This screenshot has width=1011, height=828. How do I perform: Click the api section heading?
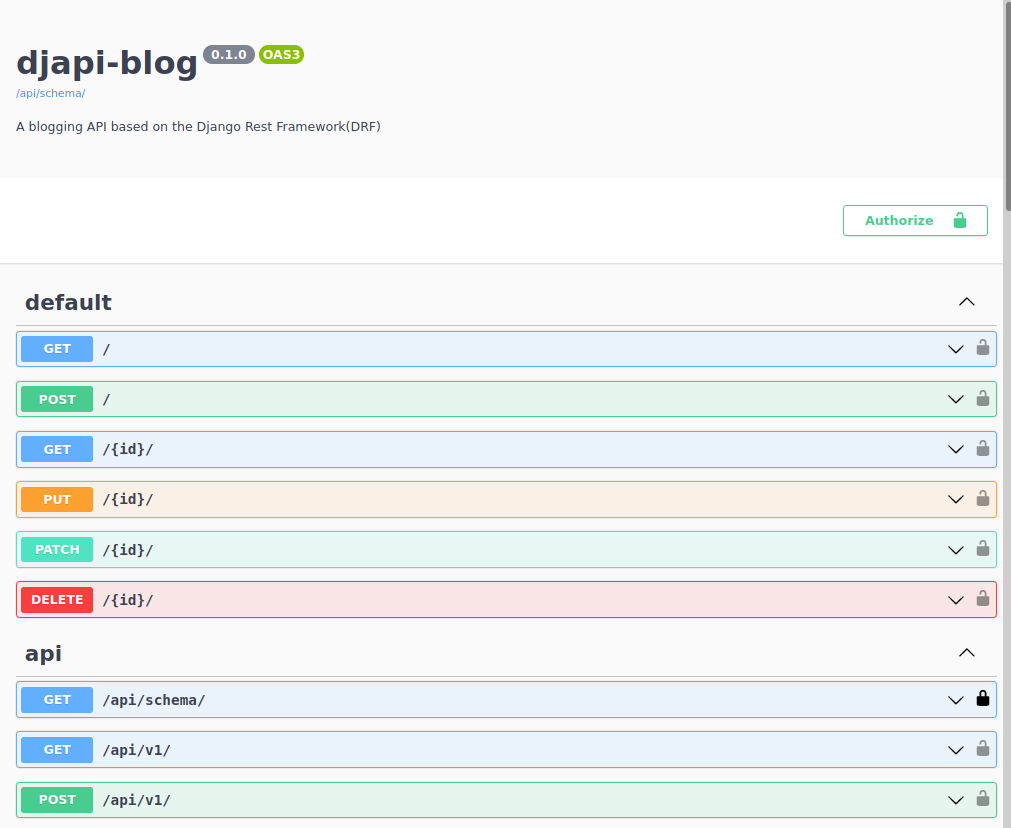click(x=43, y=653)
